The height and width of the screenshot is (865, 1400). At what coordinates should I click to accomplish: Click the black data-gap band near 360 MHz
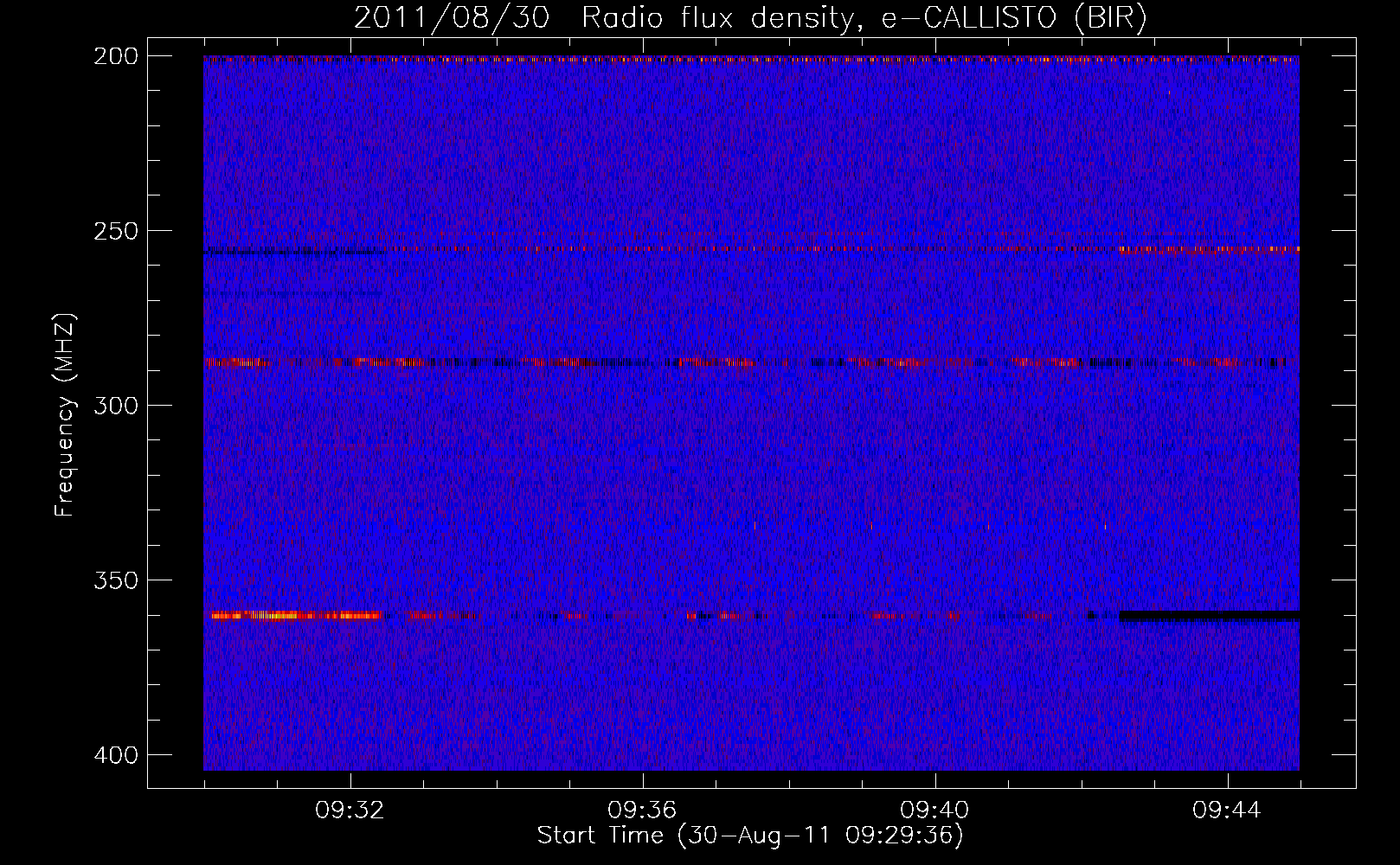(x=1210, y=616)
